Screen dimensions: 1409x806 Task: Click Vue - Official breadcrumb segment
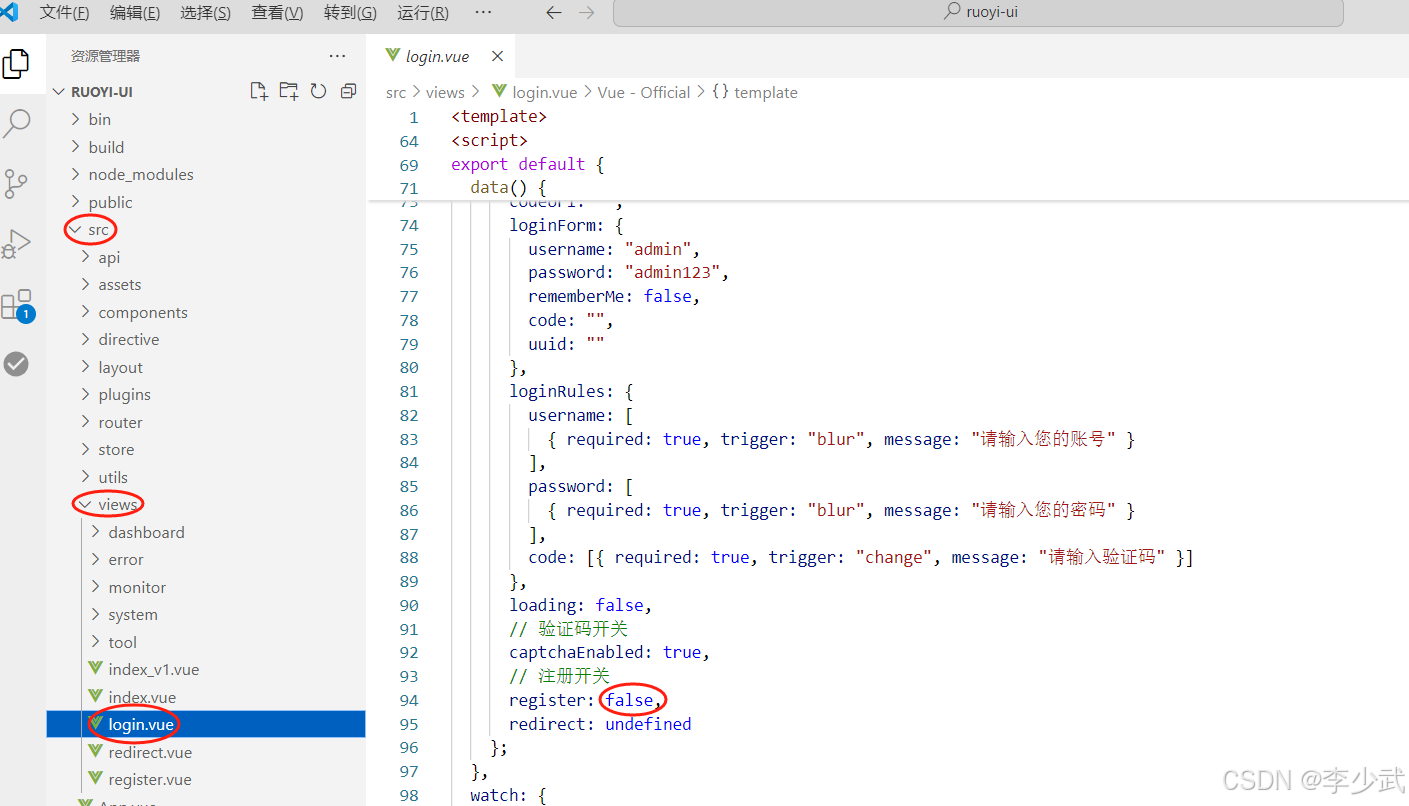pos(644,92)
